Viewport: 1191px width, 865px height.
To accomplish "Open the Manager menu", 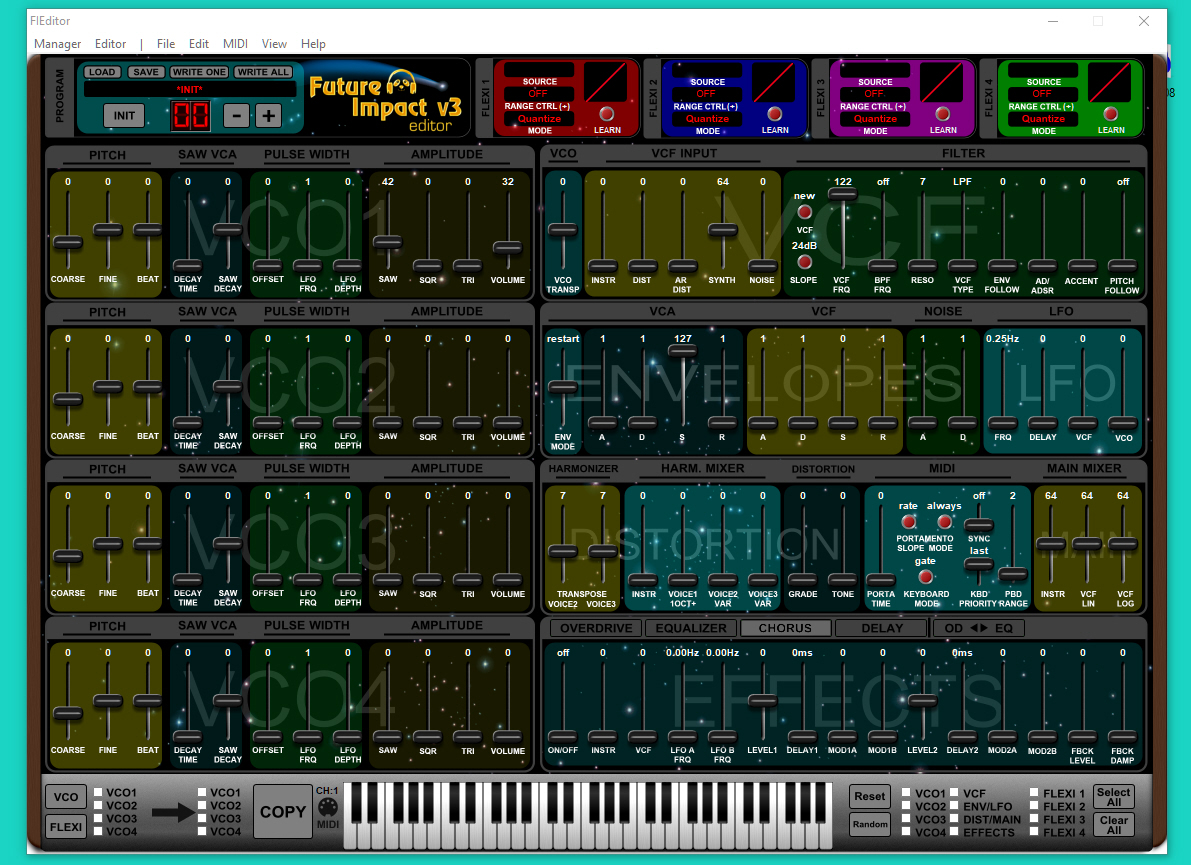I will pyautogui.click(x=58, y=44).
